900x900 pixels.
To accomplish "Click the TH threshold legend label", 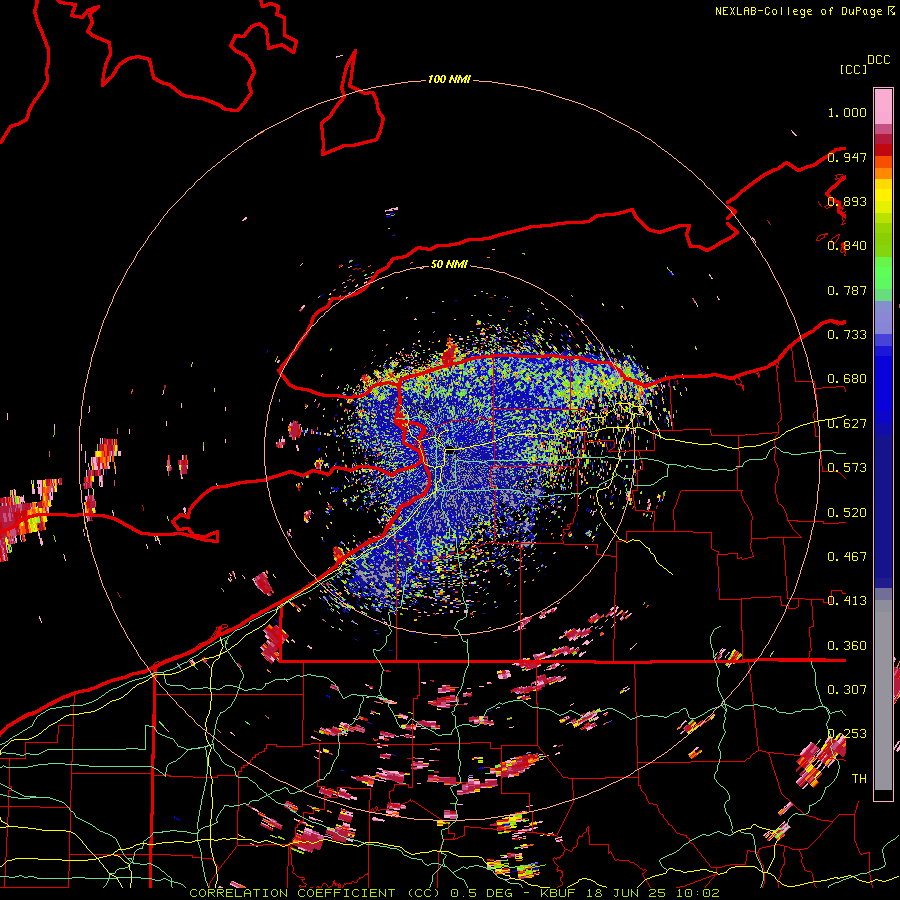I will pyautogui.click(x=859, y=778).
